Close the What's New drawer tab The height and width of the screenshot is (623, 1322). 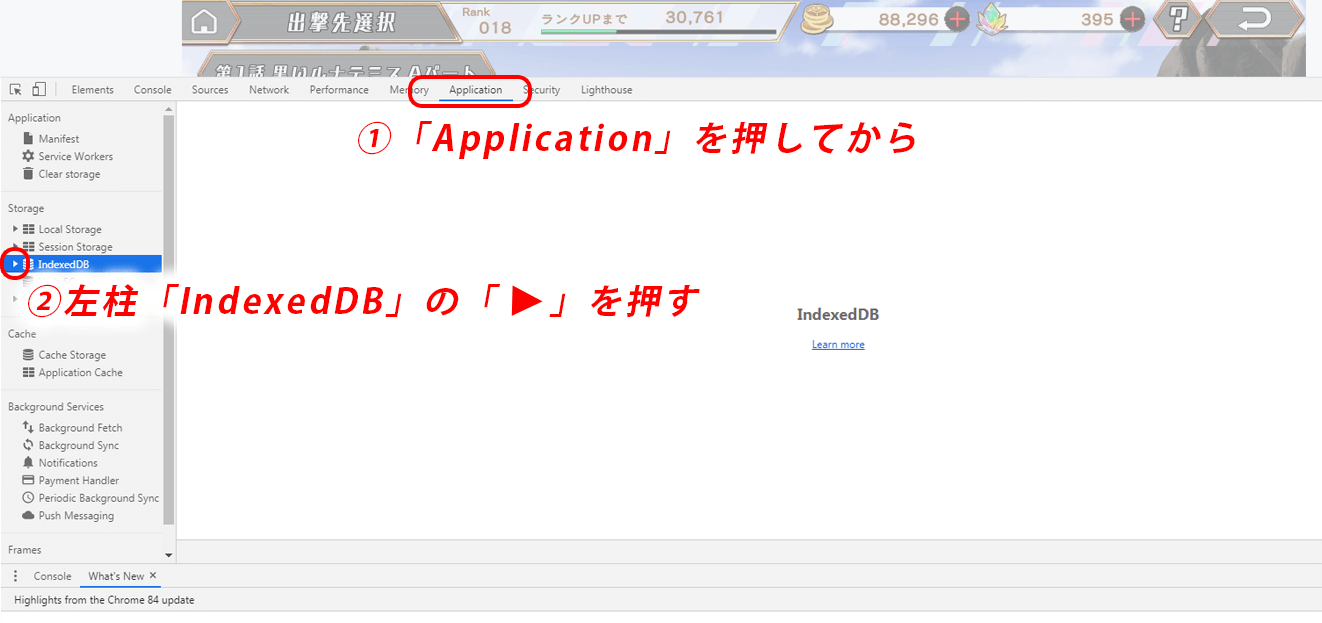(x=153, y=576)
